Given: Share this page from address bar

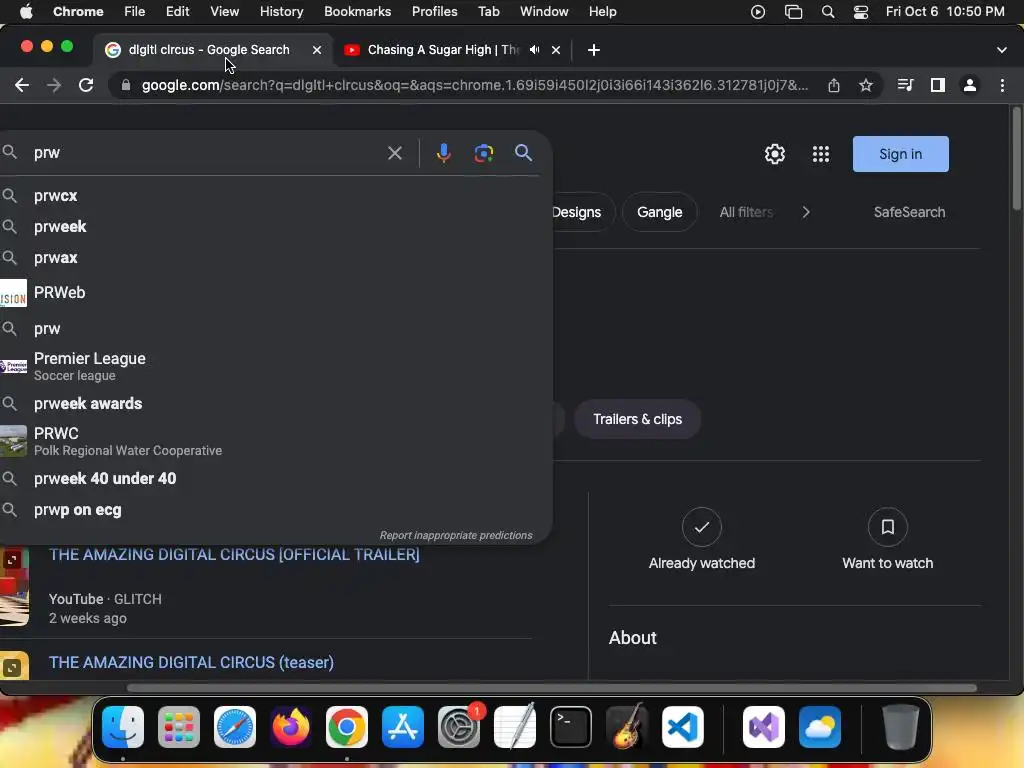Looking at the screenshot, I should click(x=833, y=85).
